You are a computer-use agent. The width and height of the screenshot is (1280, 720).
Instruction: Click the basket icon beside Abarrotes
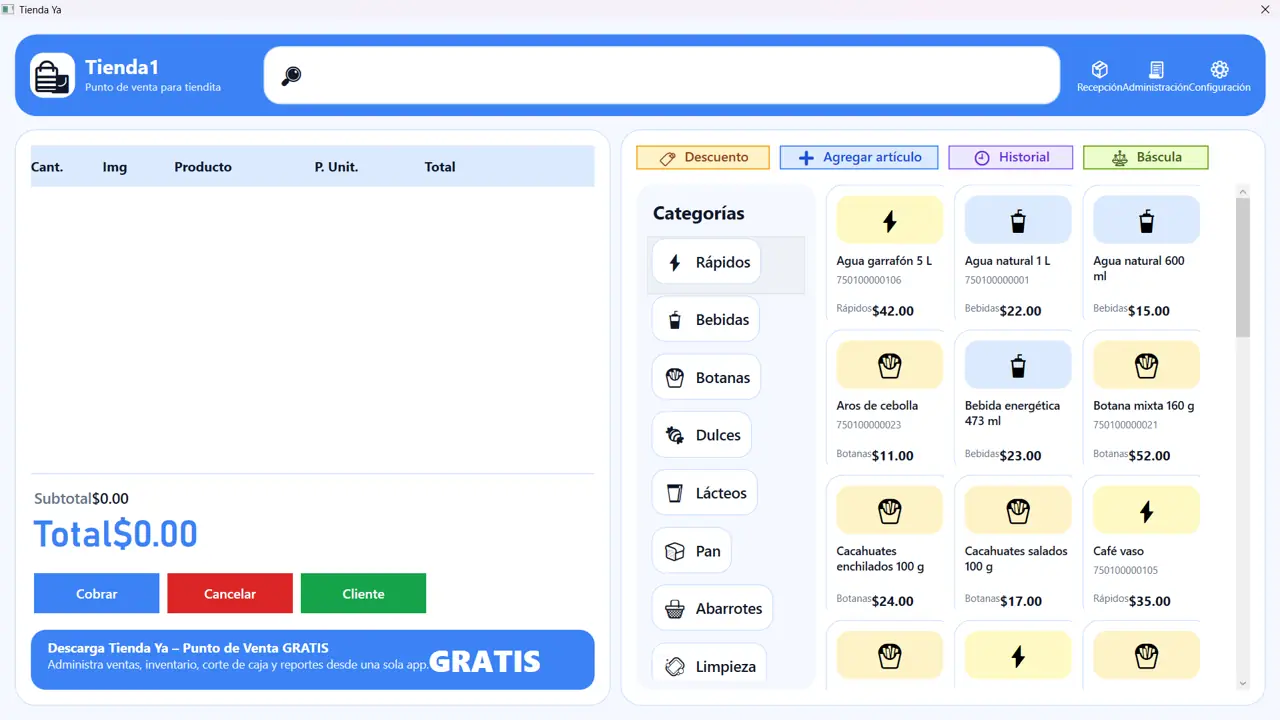[x=675, y=608]
